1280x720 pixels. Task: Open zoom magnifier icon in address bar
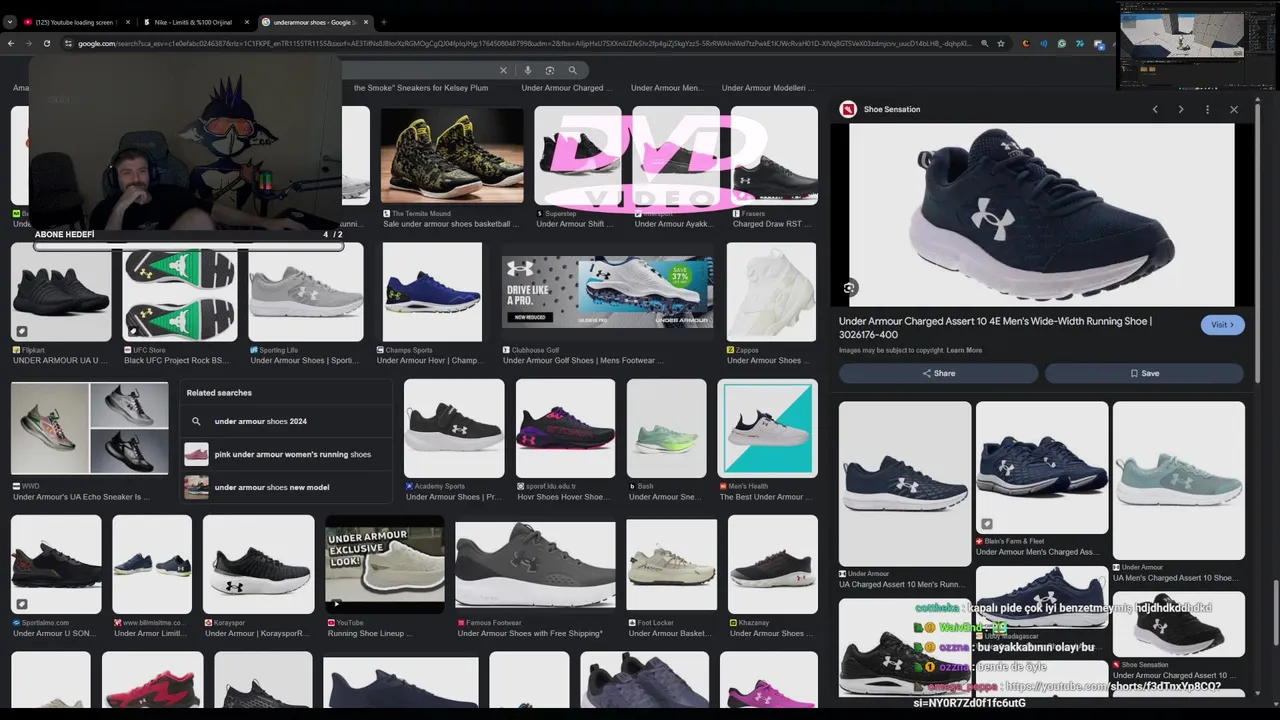[x=984, y=43]
